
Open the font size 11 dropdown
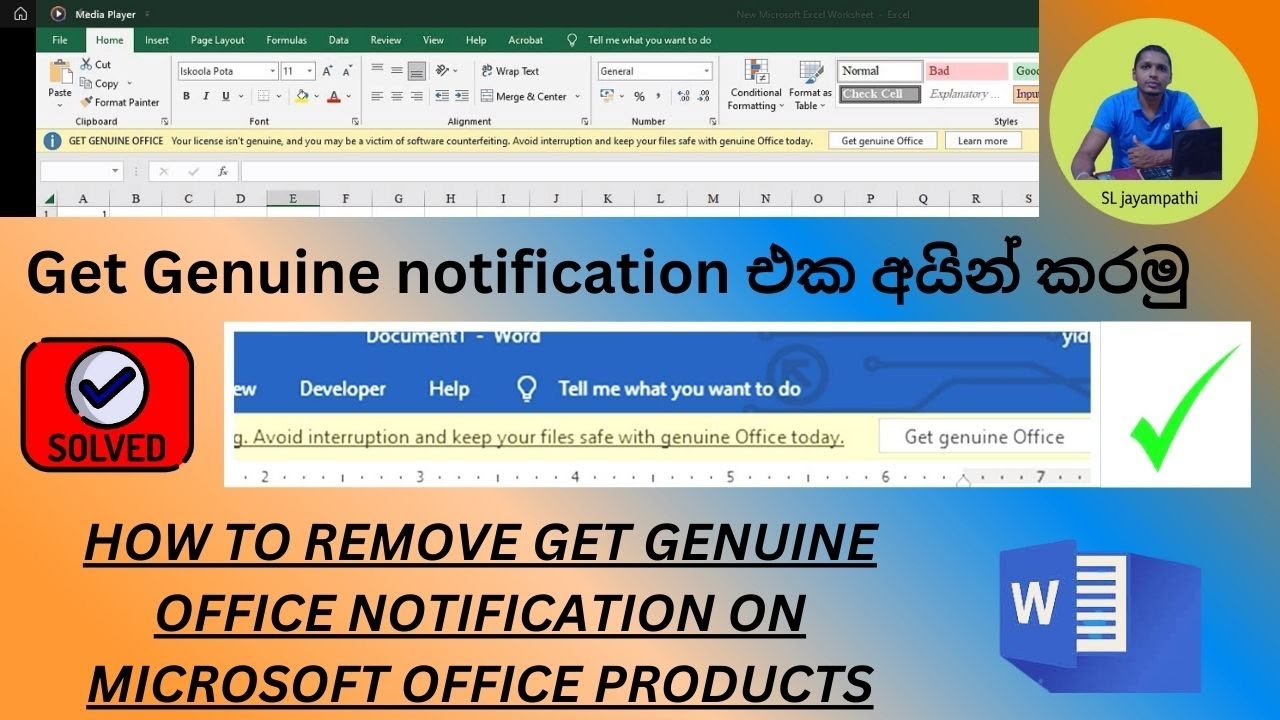point(310,71)
